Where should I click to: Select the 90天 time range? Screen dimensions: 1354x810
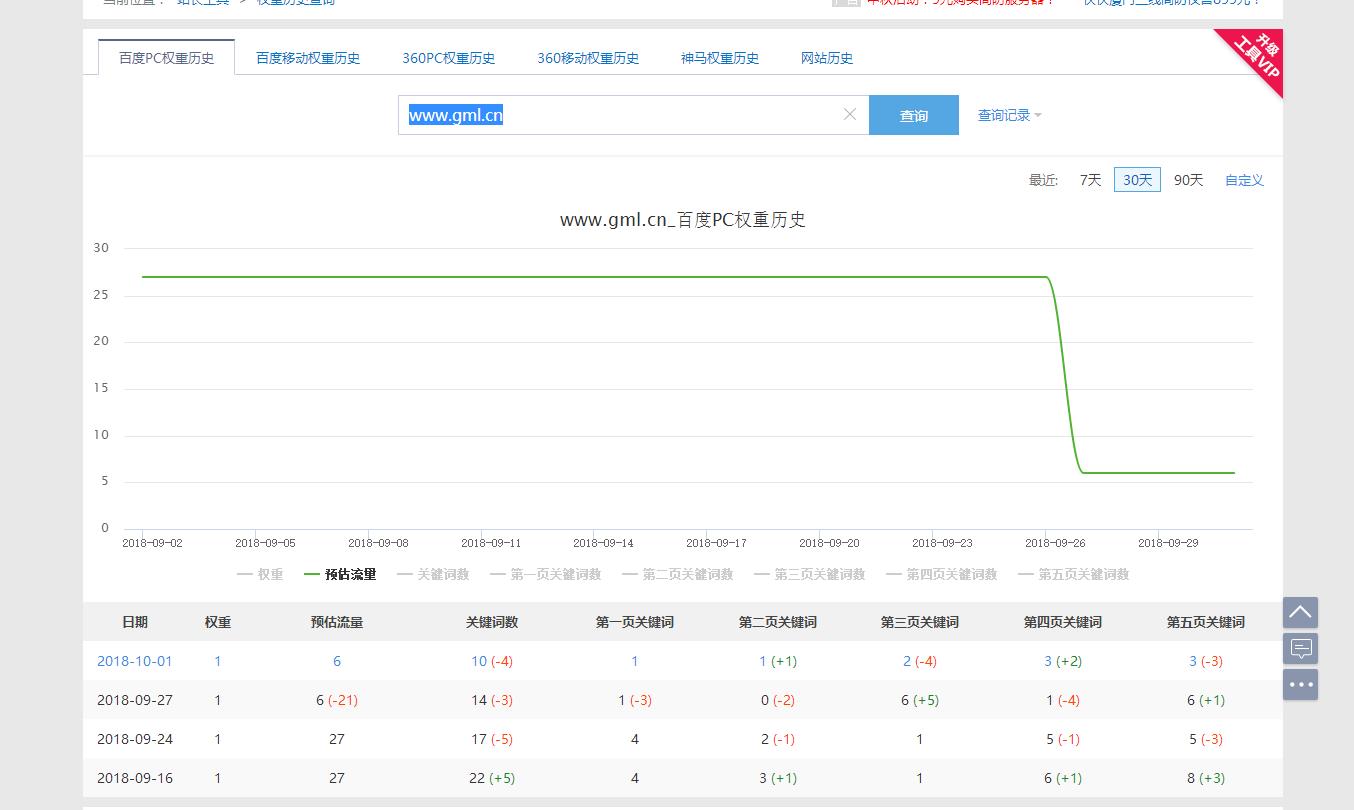(x=1188, y=180)
